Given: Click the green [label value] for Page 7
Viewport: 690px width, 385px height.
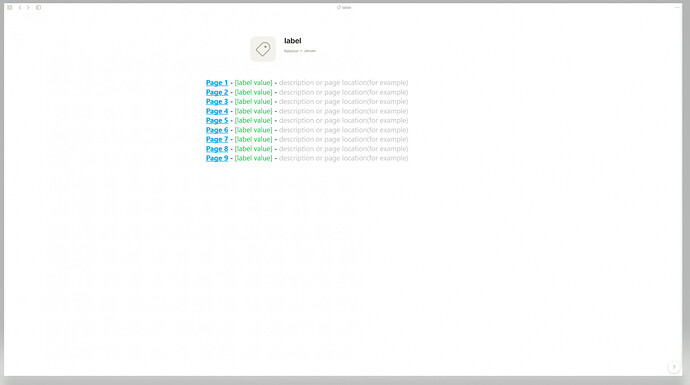Looking at the screenshot, I should click(x=253, y=139).
